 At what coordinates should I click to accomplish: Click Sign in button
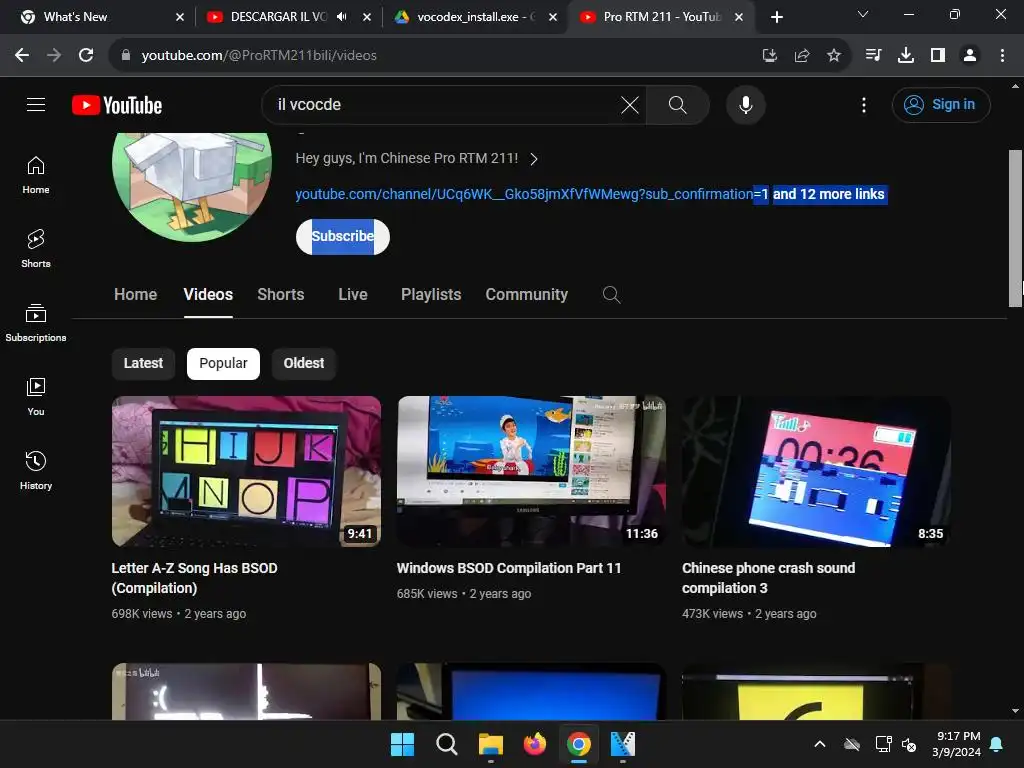(941, 104)
